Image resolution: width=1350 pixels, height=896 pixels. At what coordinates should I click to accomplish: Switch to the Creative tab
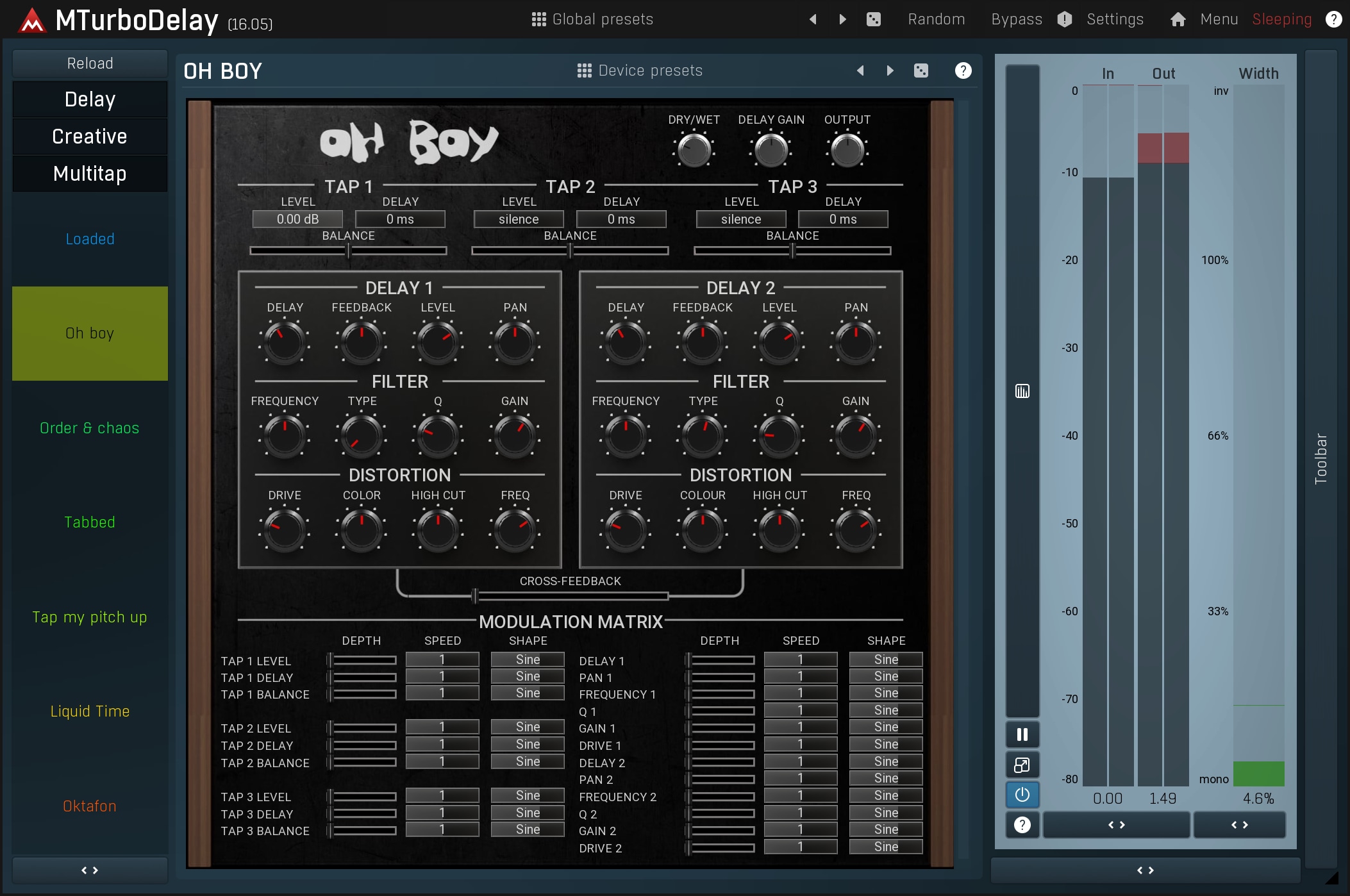(x=90, y=137)
